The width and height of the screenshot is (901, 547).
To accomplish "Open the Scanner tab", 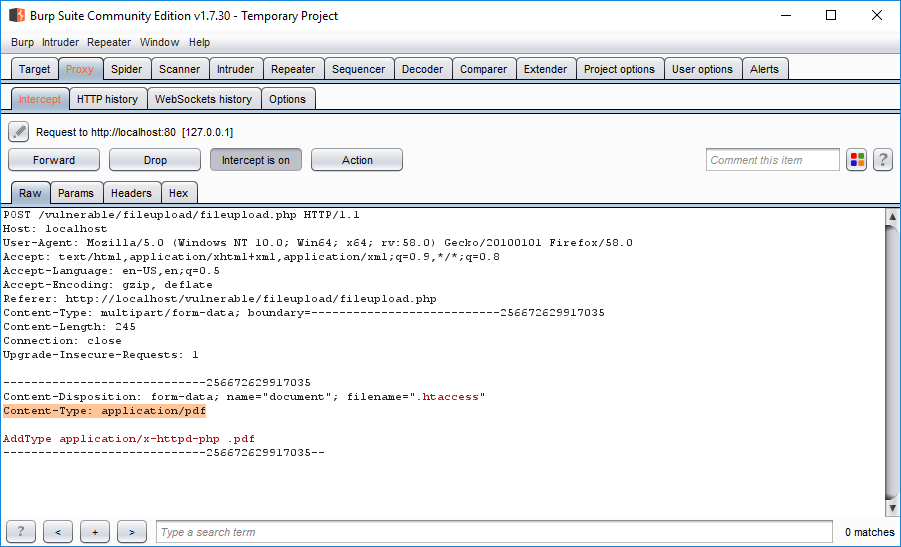I will click(179, 69).
